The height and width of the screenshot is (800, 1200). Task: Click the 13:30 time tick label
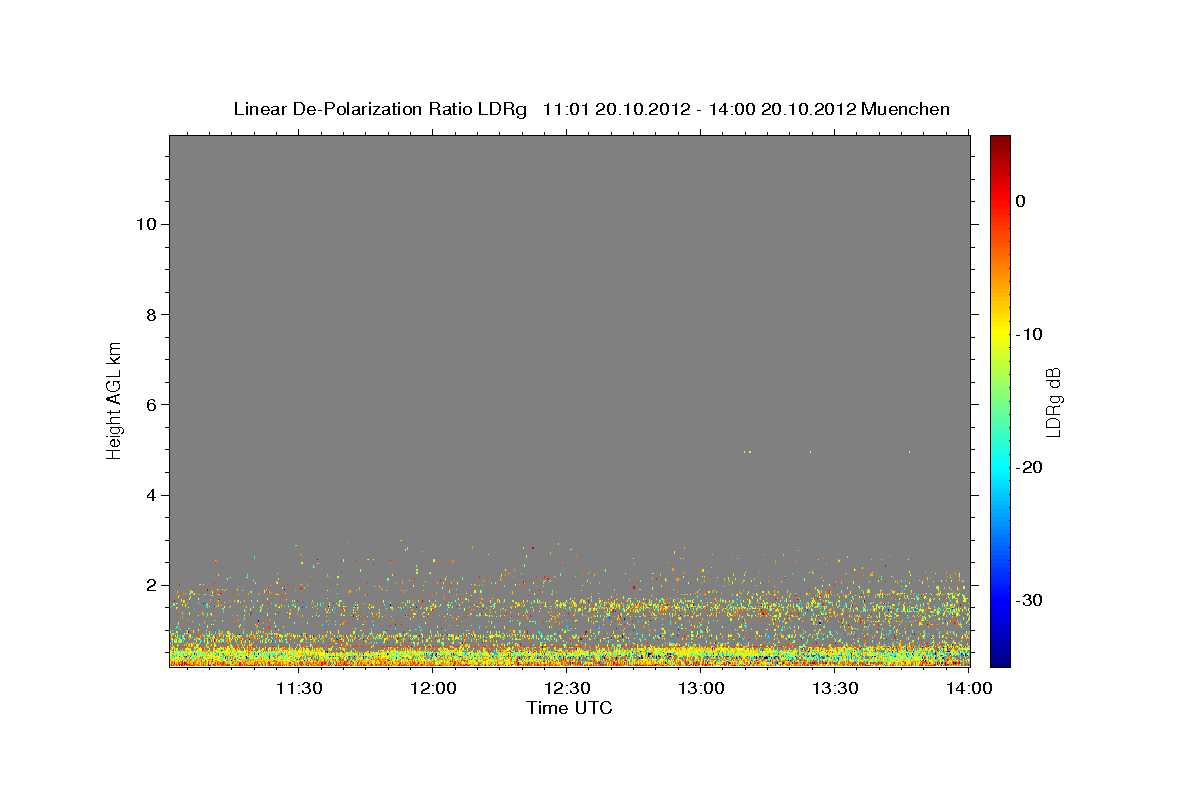point(835,688)
